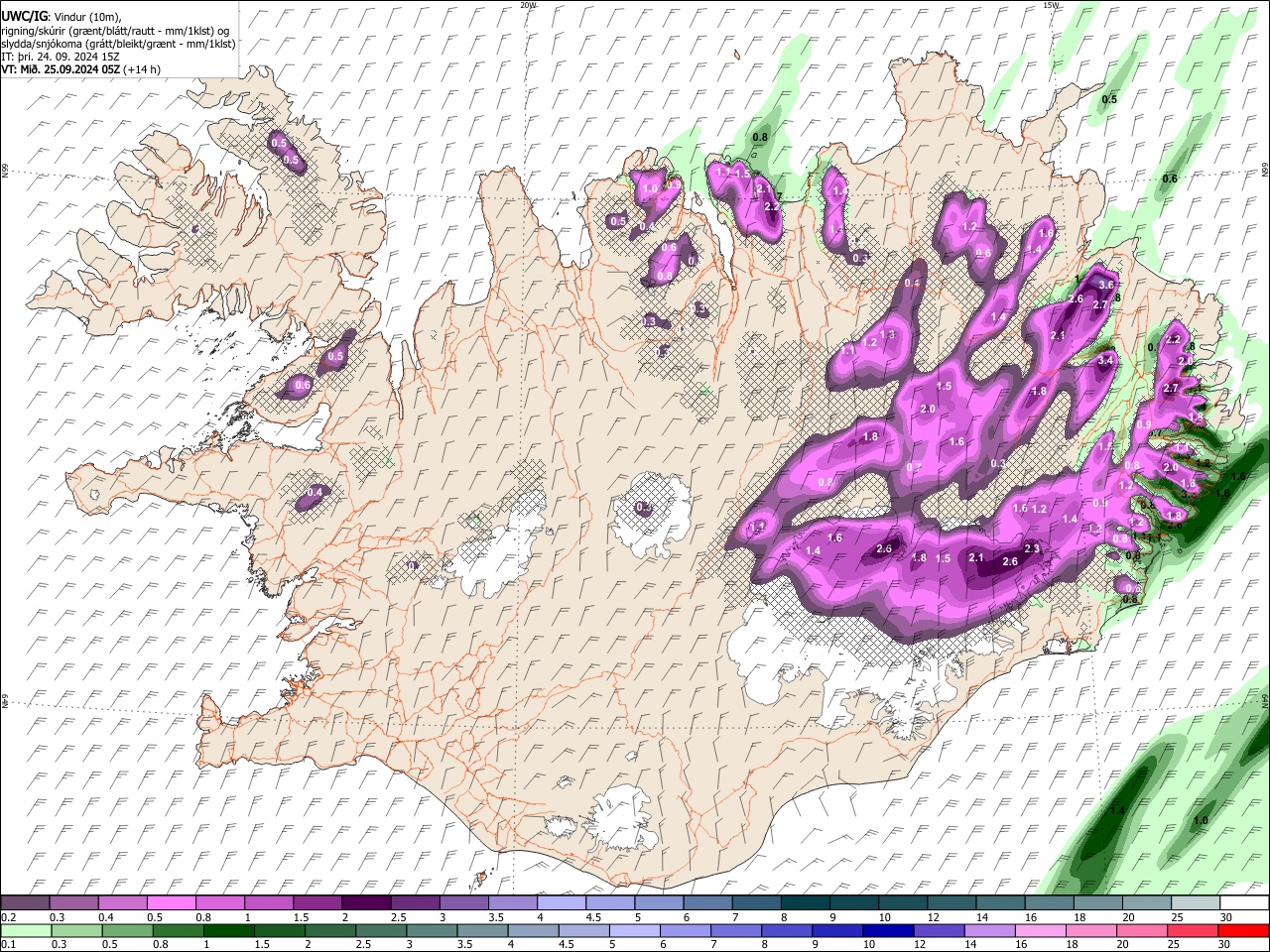1270x952 pixels.
Task: Click the '0.2' label in top legend row
Action: (8, 917)
